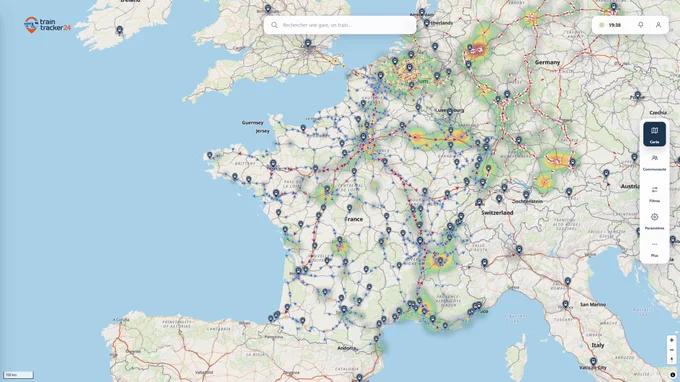This screenshot has height=382, width=680.
Task: Click the sun weather icon beside 19:38
Action: pos(602,25)
